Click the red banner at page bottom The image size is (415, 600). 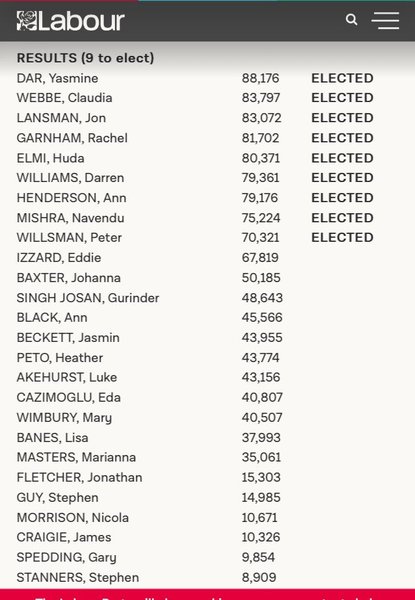pyautogui.click(x=207, y=595)
